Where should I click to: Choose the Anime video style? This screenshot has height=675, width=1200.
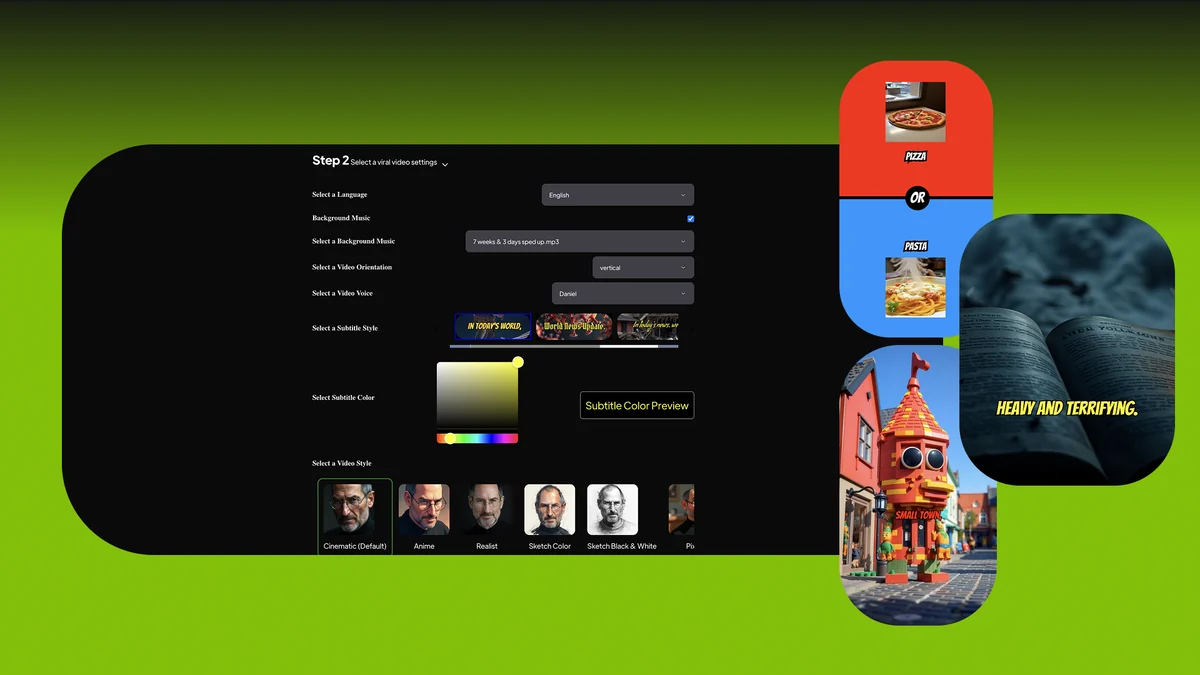point(424,516)
